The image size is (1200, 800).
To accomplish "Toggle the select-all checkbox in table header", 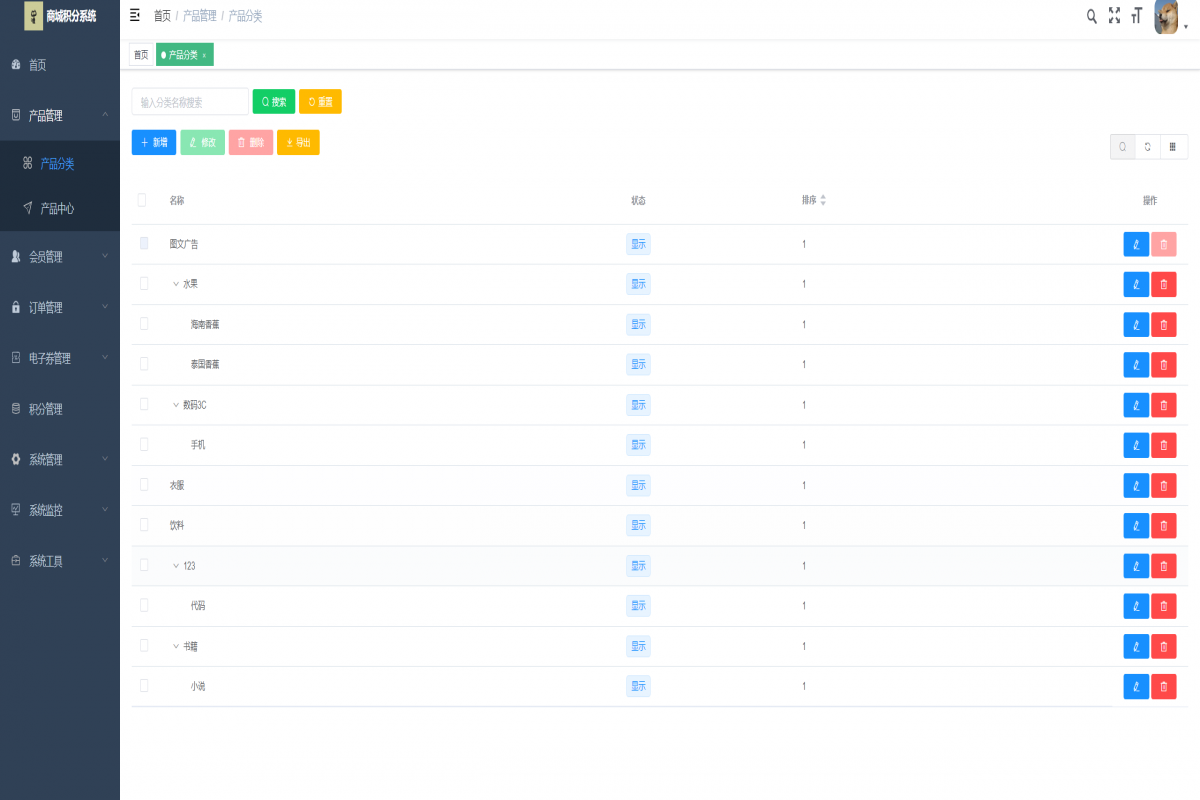I will pyautogui.click(x=142, y=200).
